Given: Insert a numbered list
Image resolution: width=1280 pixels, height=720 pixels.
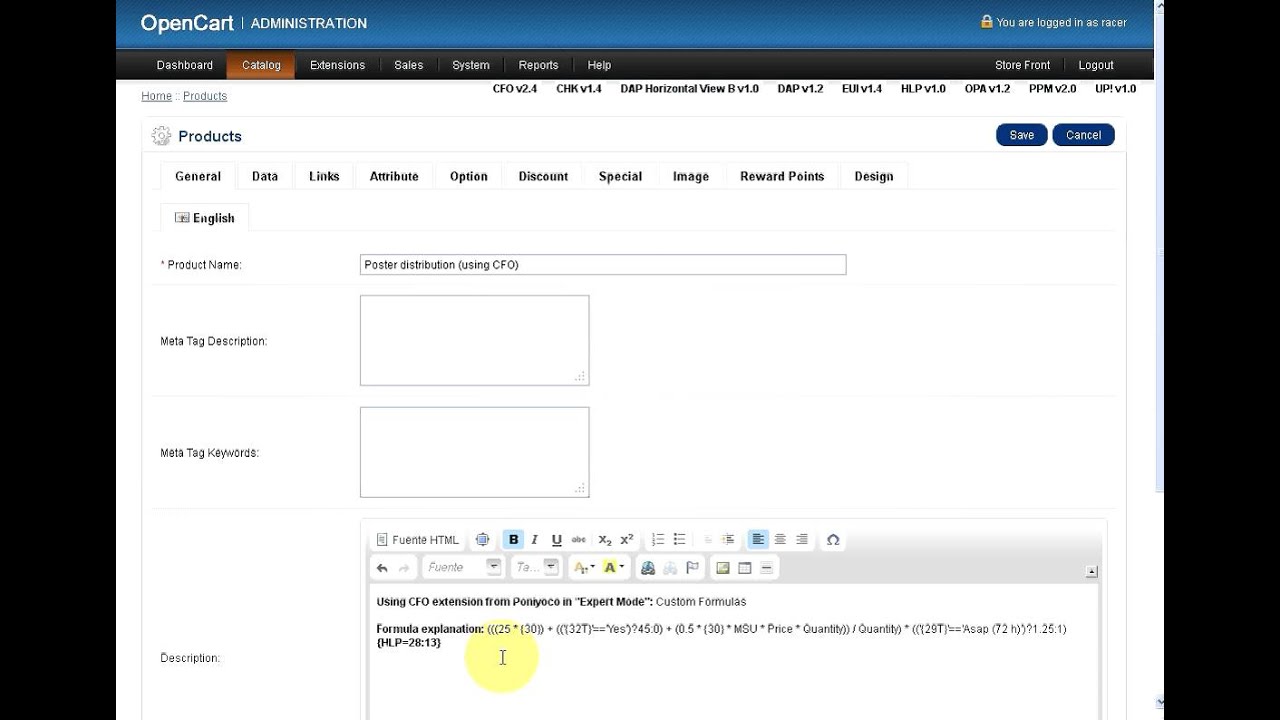Looking at the screenshot, I should coord(657,540).
